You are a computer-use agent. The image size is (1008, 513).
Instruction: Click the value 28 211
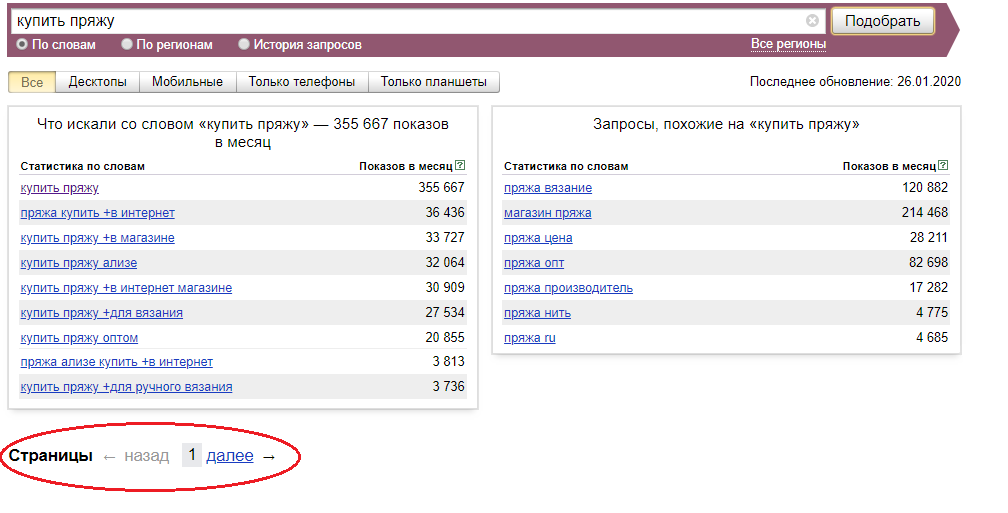pyautogui.click(x=929, y=238)
